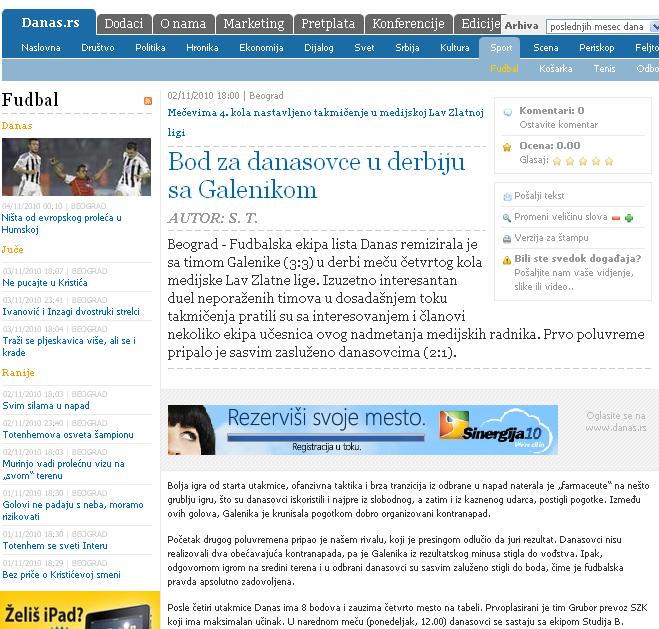Open article Traži se pljeskavica više
This screenshot has height=629, width=659.
pos(69,347)
